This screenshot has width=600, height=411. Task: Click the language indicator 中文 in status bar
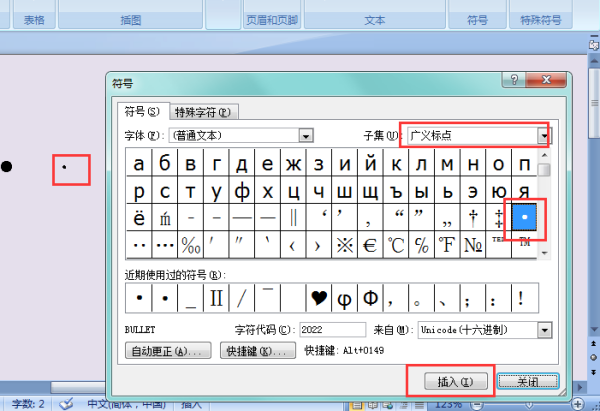pyautogui.click(x=126, y=404)
